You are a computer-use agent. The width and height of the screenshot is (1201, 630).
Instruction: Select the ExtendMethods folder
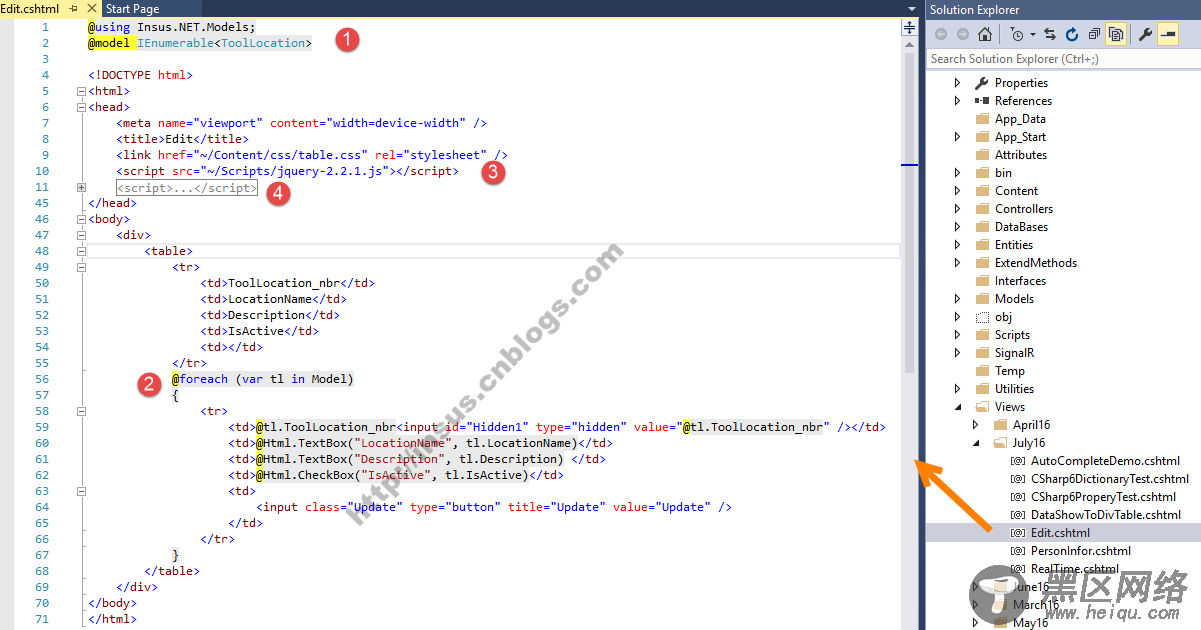tap(1035, 263)
